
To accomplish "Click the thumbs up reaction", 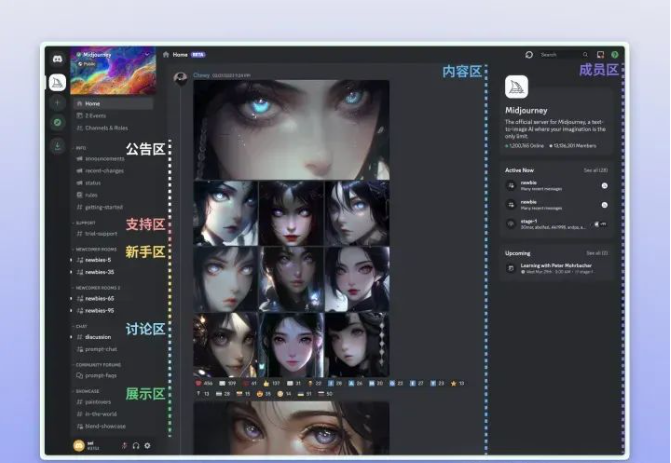I will 272,383.
